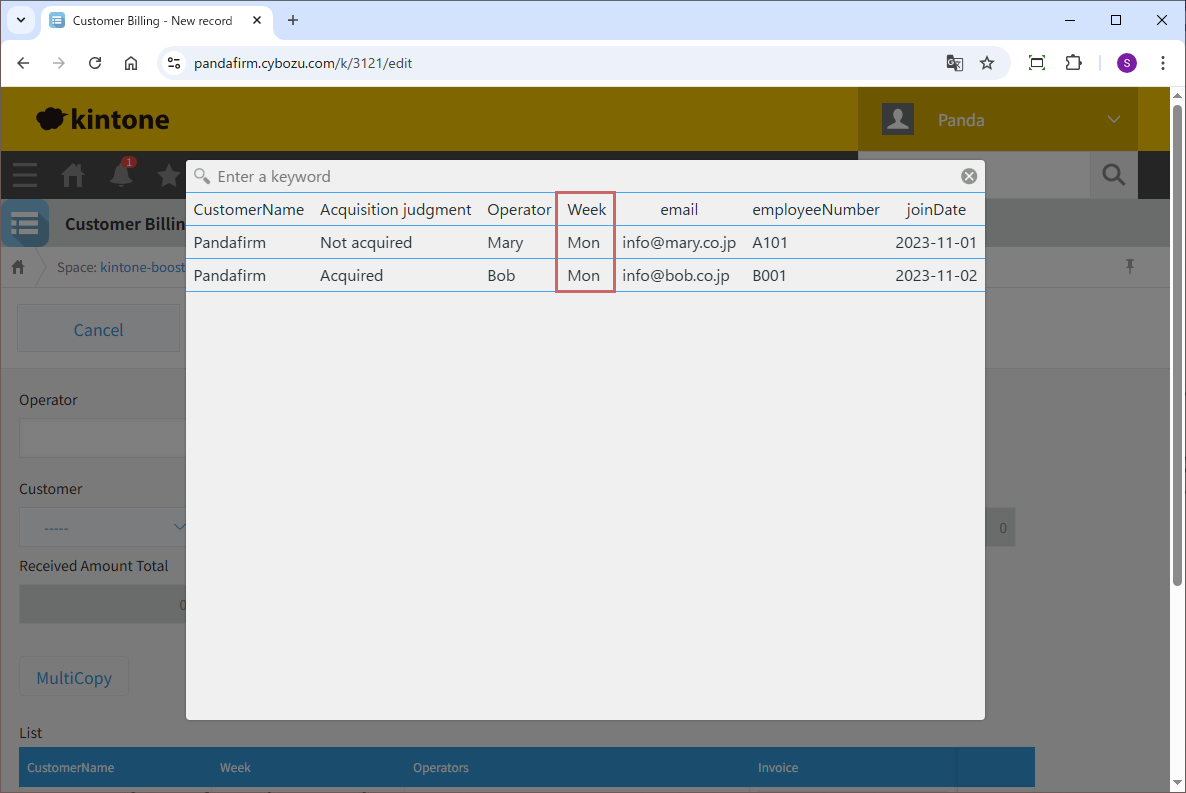Select the Mary row in lookup list
The width and height of the screenshot is (1186, 793).
point(504,242)
